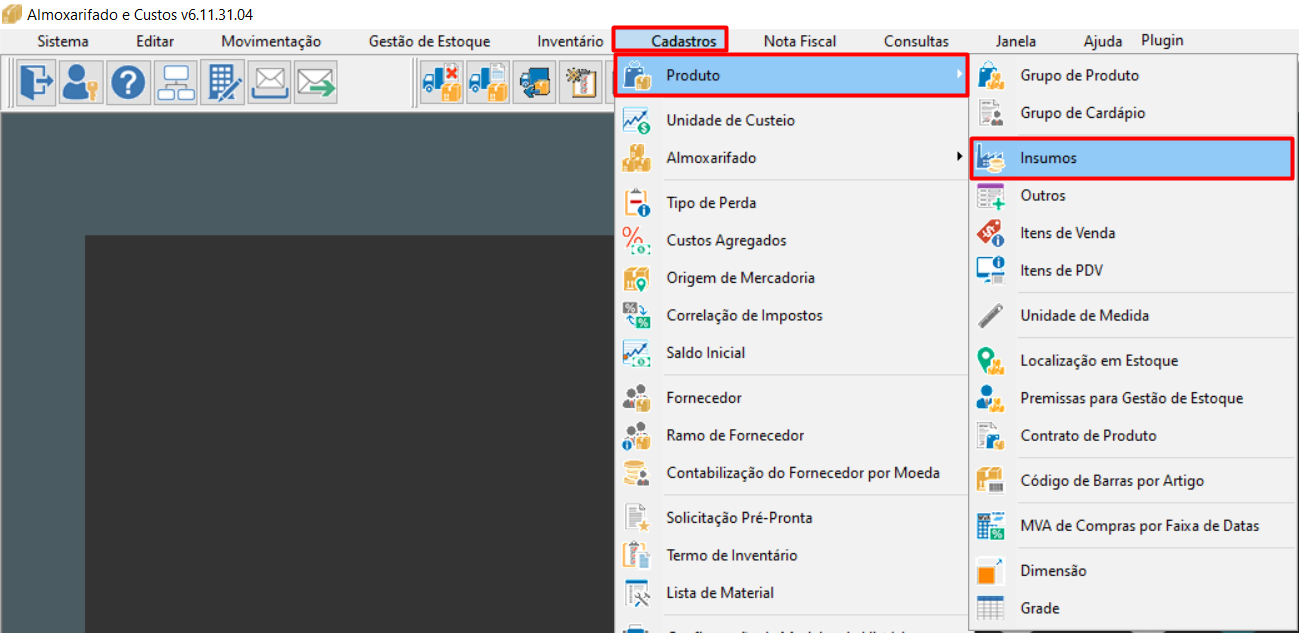Open help via the question mark icon
This screenshot has width=1299, height=633.
[128, 82]
